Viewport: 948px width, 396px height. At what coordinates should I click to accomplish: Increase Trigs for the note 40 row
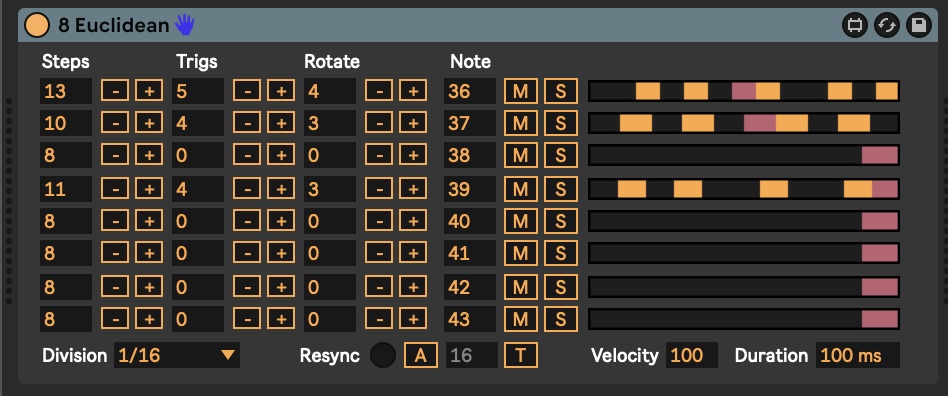pyautogui.click(x=281, y=221)
